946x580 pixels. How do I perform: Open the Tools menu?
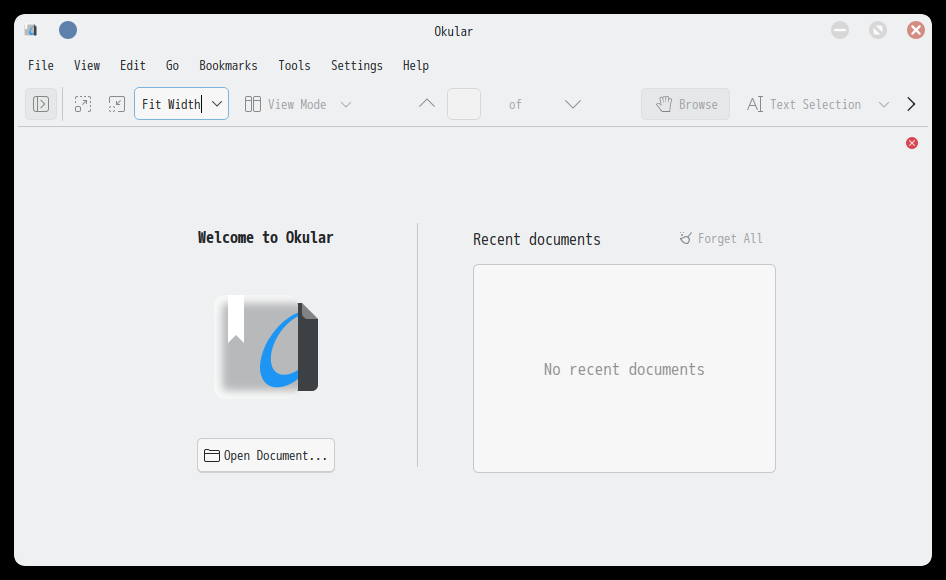[x=294, y=65]
